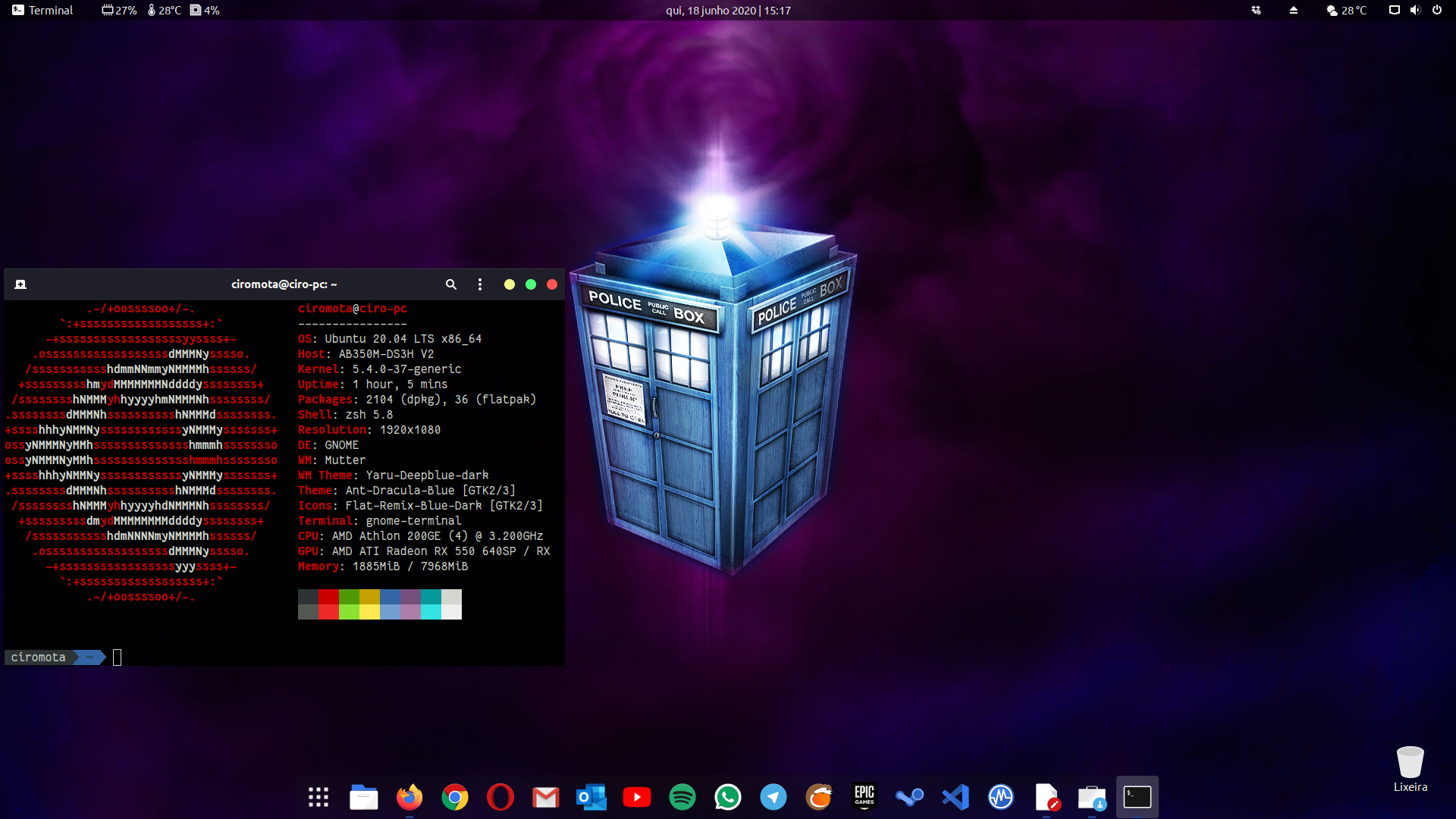Launch Visual Studio Code from dock
Viewport: 1456px width, 819px height.
(955, 797)
